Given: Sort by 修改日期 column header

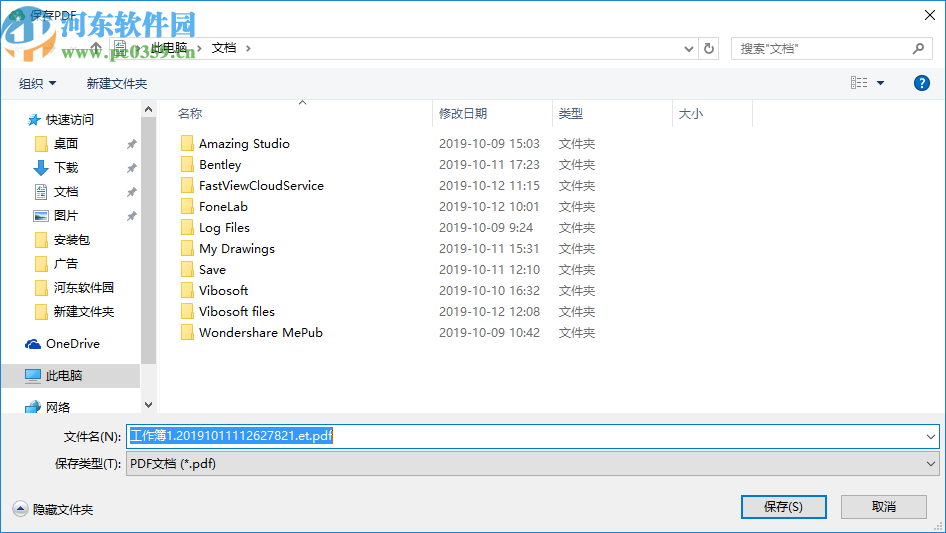Looking at the screenshot, I should point(463,113).
